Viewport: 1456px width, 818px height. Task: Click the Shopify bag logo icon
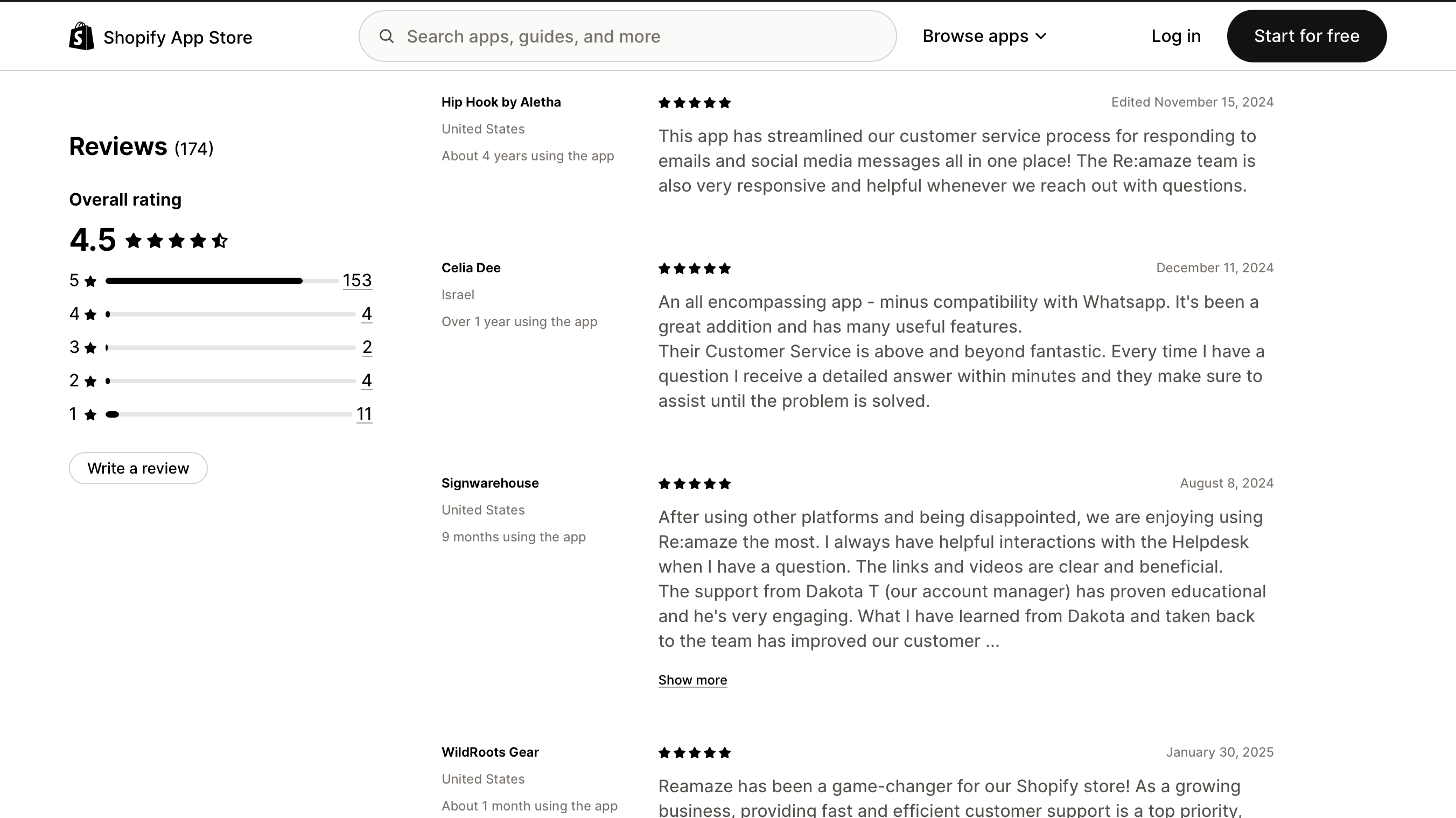tap(81, 36)
